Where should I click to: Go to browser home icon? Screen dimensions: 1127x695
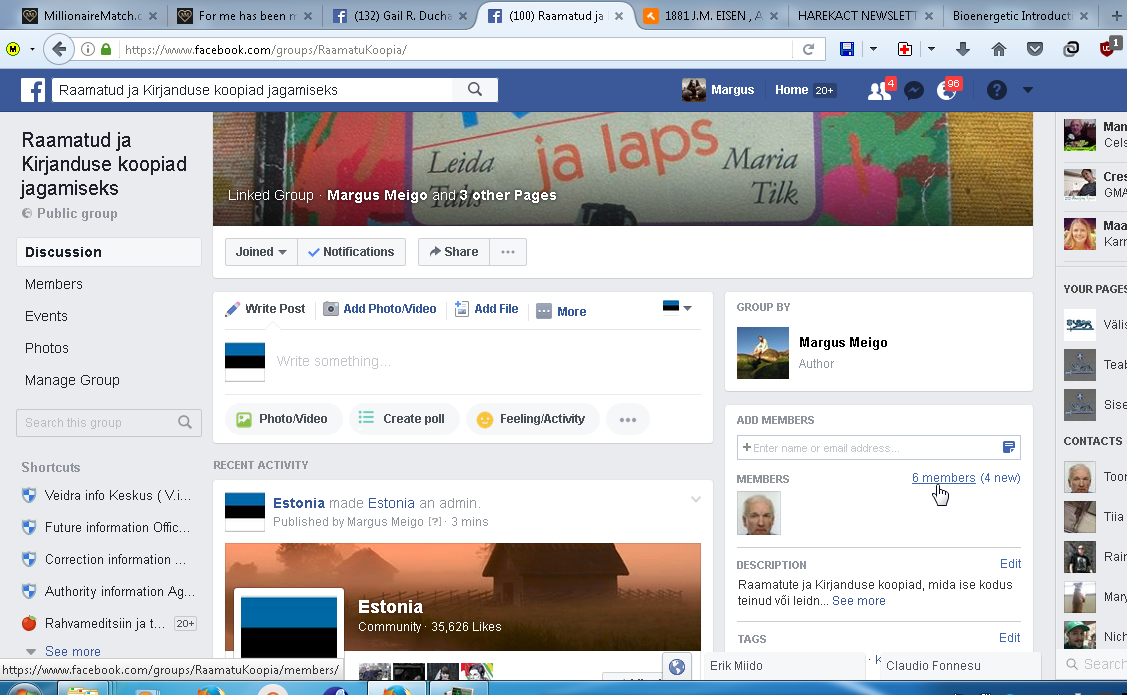pos(999,50)
